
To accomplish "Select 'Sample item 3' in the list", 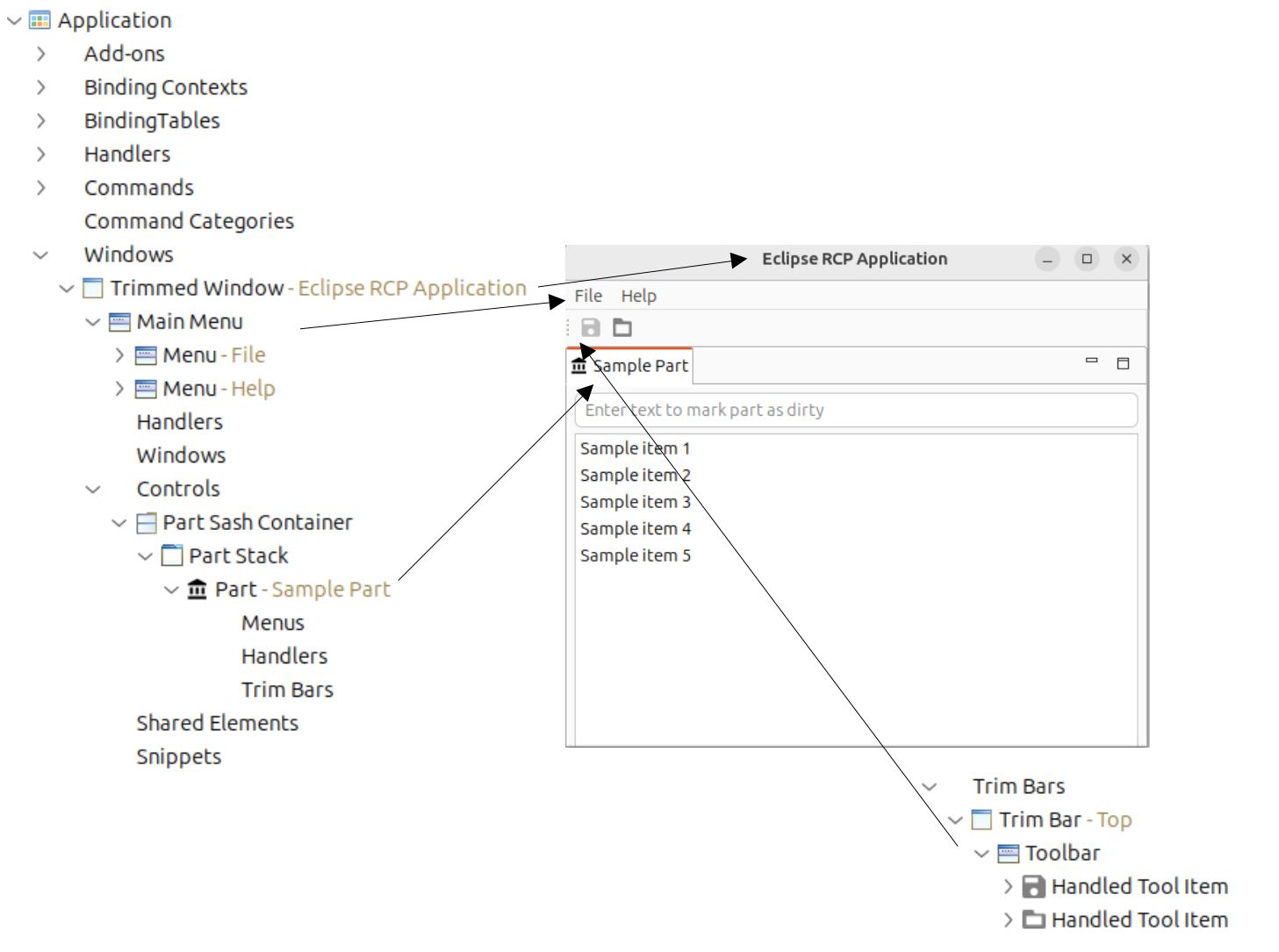I will (x=636, y=502).
